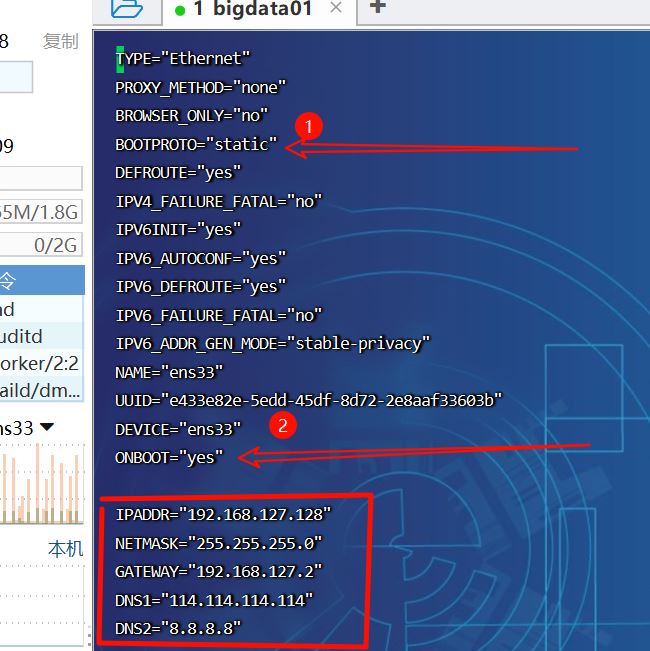Click the DNS1="114.114.114.114" line
The image size is (650, 651).
click(x=214, y=600)
